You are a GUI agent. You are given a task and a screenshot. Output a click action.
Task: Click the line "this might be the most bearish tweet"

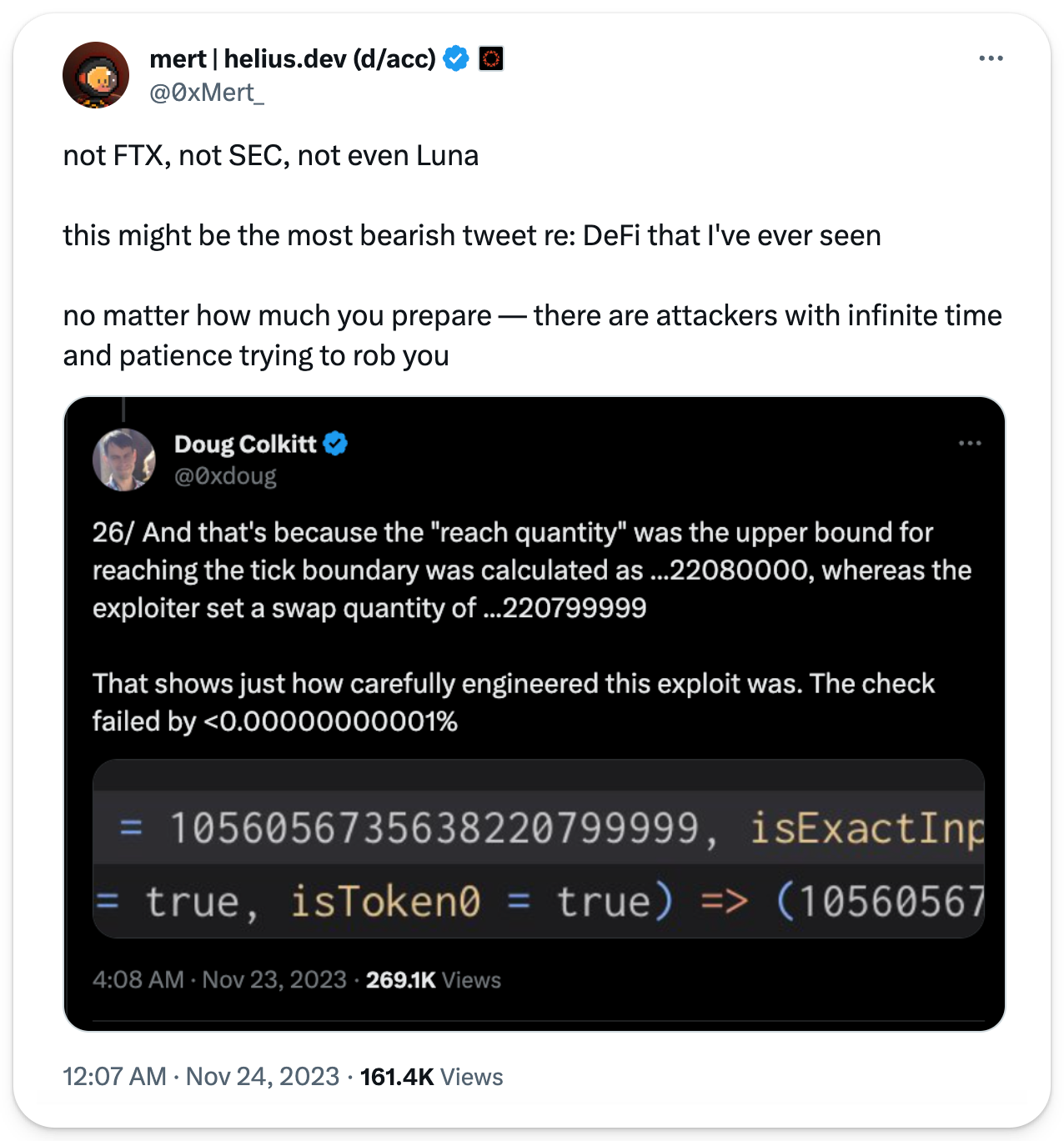tap(471, 236)
